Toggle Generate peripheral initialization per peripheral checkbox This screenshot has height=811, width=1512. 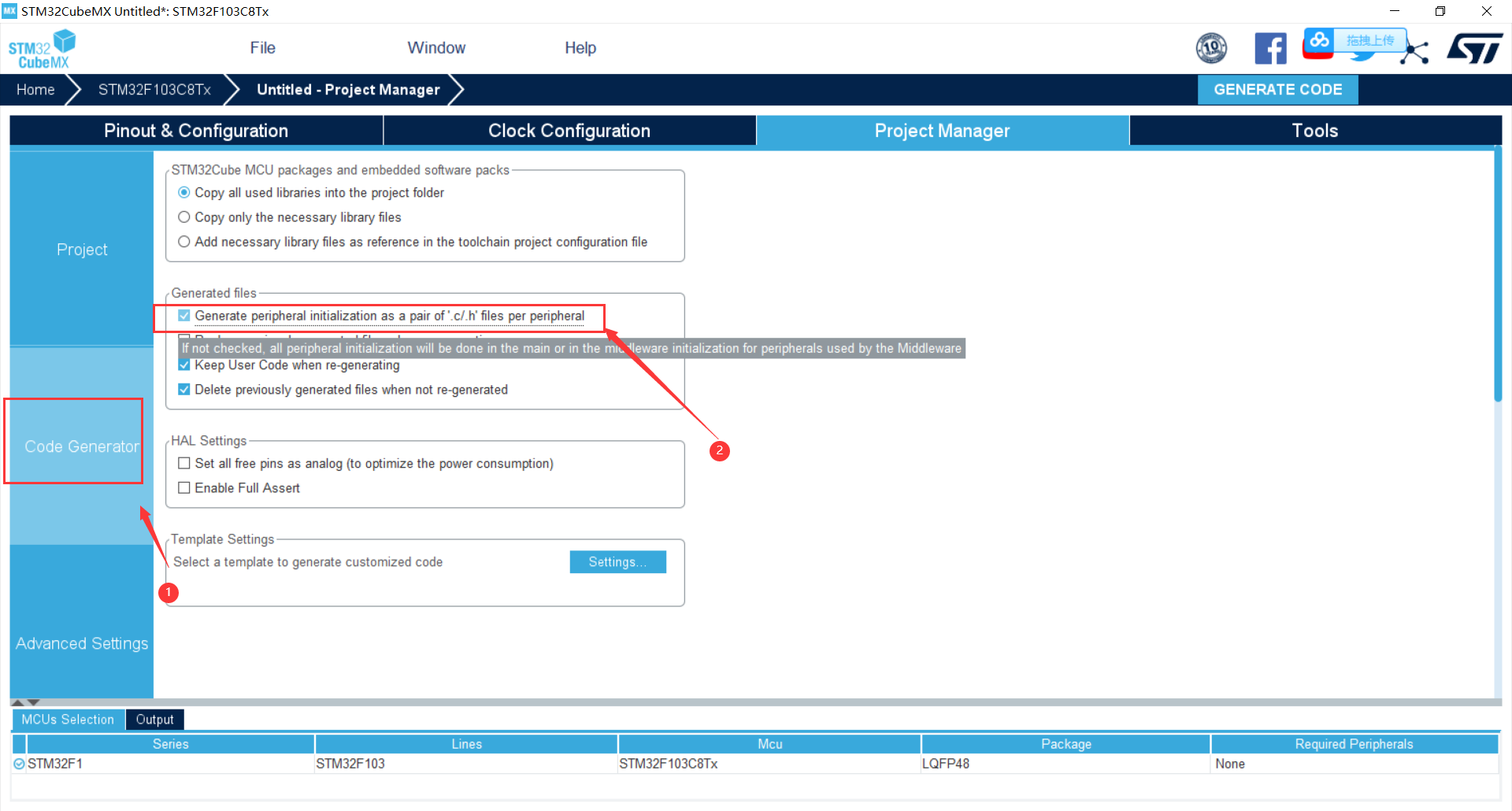183,316
